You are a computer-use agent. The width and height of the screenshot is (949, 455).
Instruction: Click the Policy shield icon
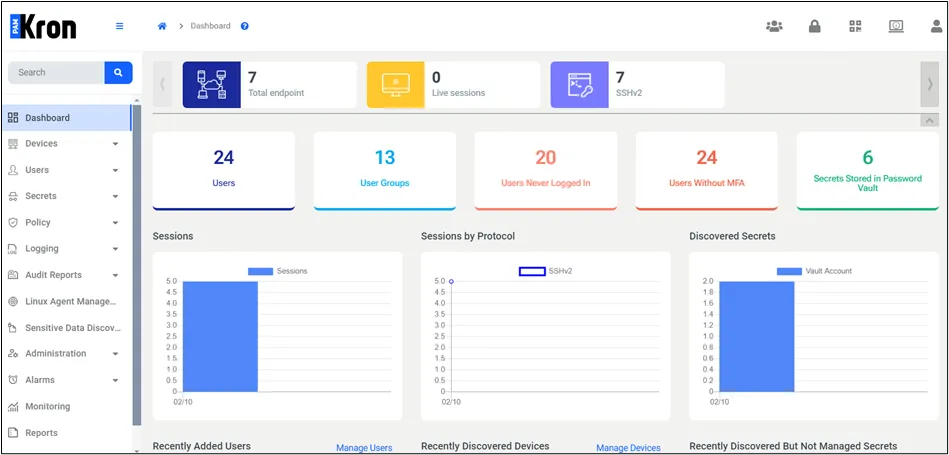13,222
